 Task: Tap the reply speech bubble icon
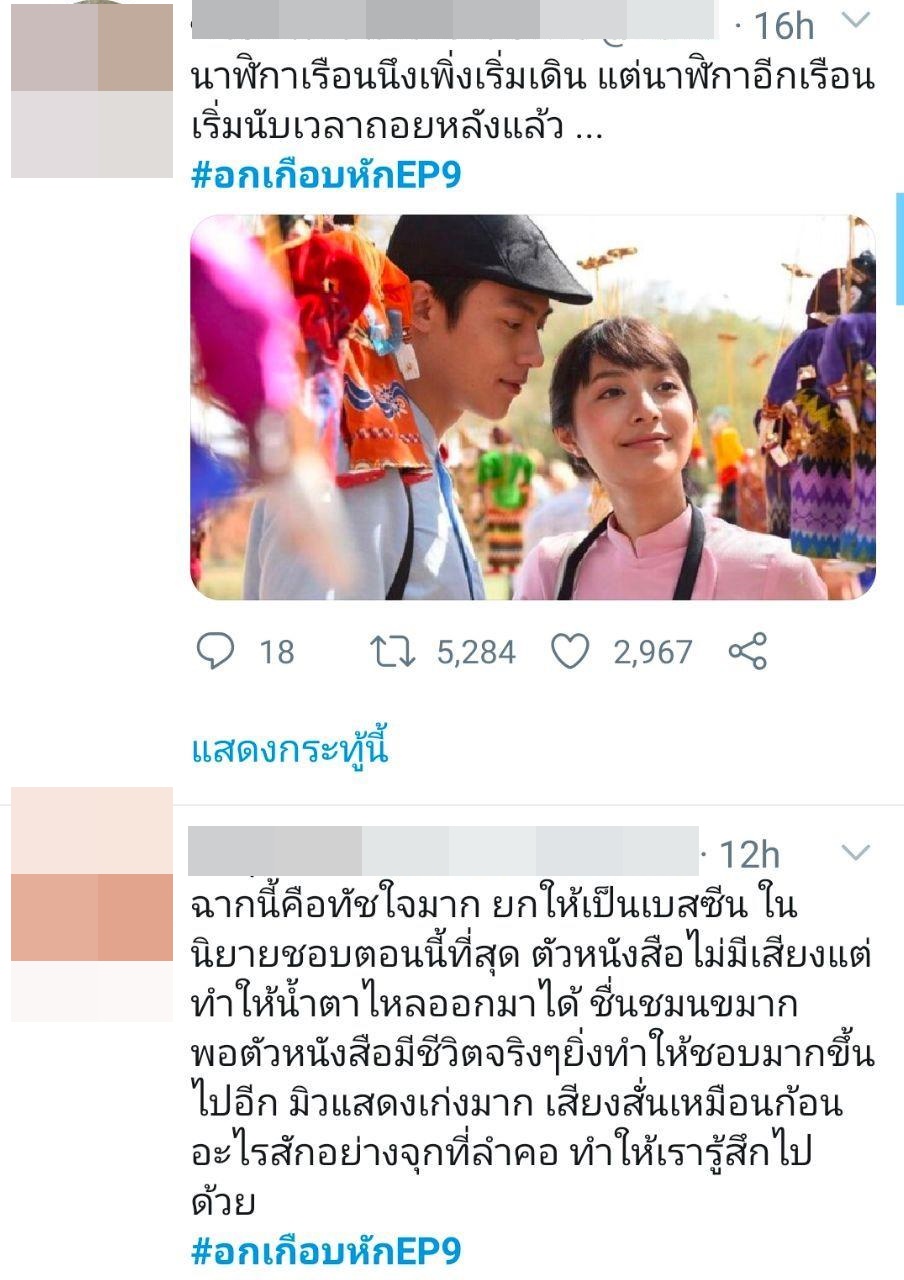click(x=214, y=653)
